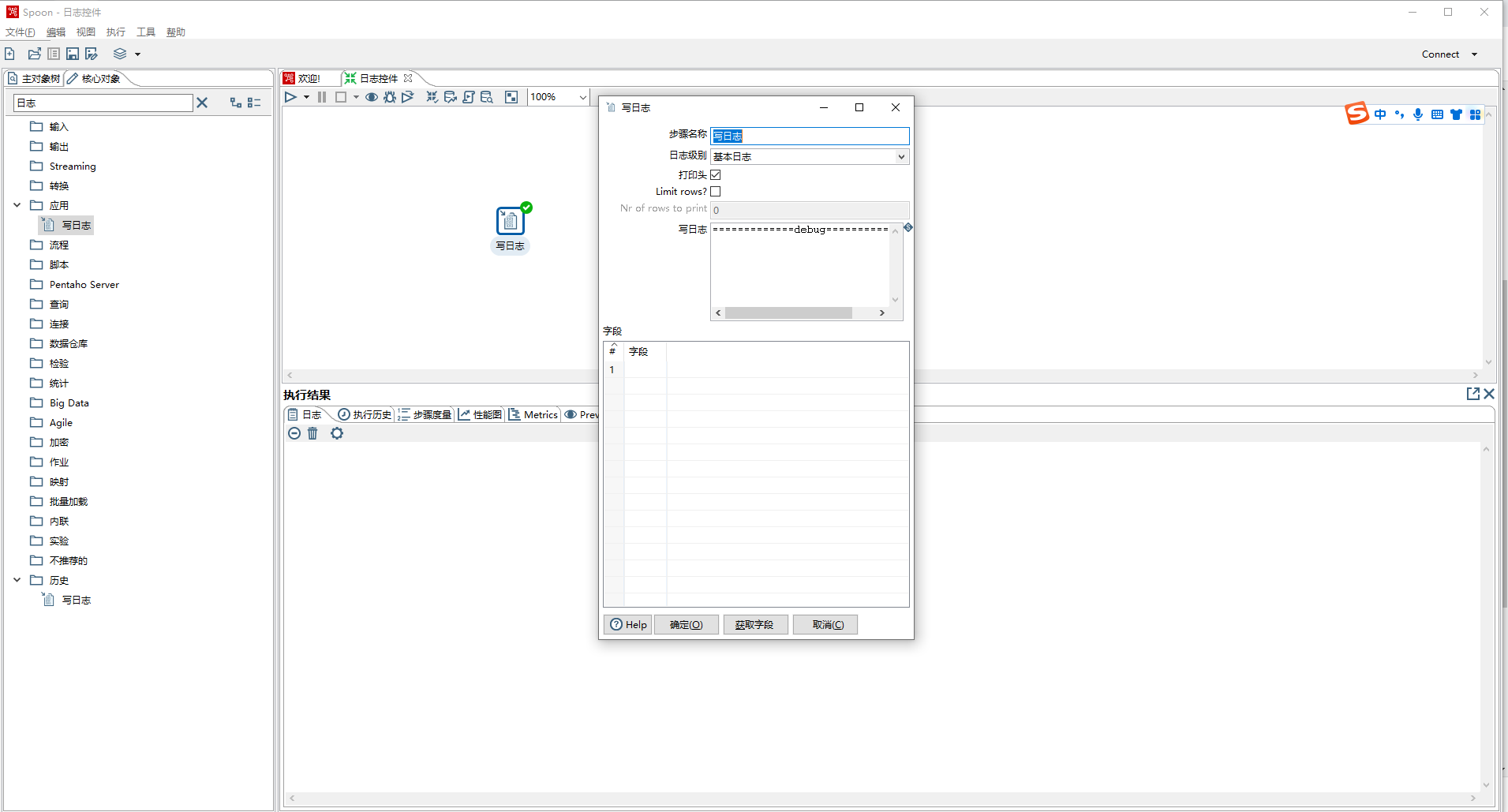This screenshot has height=812, width=1508.
Task: Collapse the 历史 folder
Action: 17,580
